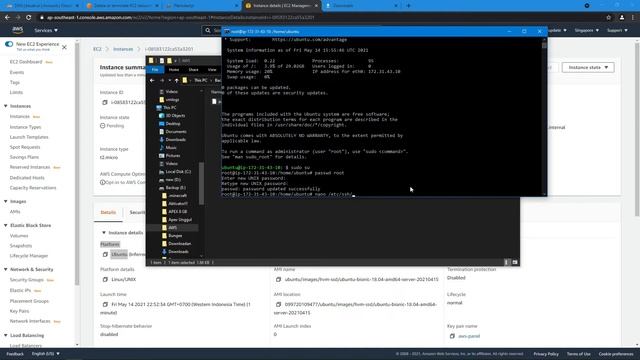Open the aws-panel key pair link
Screen dimensions: 640x360
click(x=469, y=336)
